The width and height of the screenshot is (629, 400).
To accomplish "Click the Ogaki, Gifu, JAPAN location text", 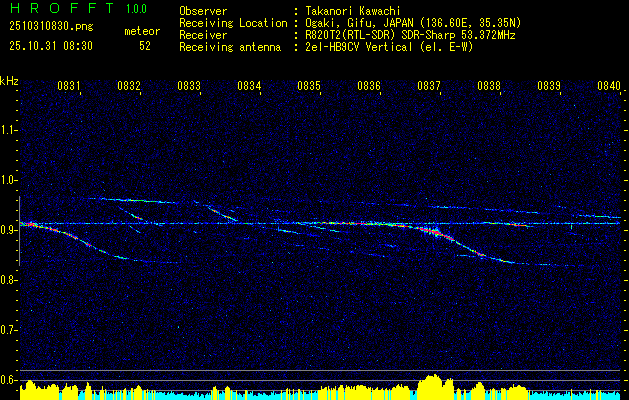I will point(413,23).
